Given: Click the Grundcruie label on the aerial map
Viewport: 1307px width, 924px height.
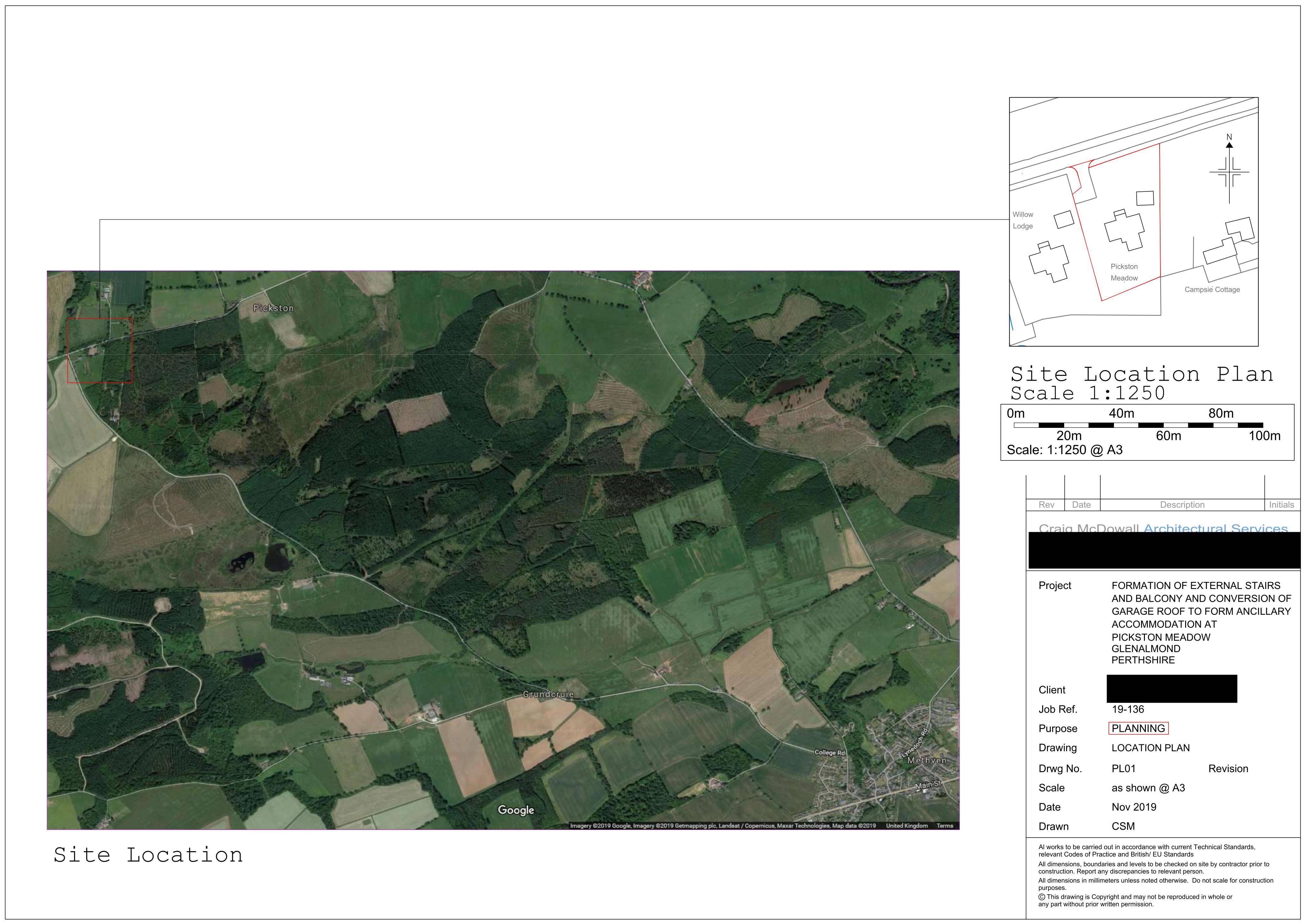Looking at the screenshot, I should pos(548,694).
